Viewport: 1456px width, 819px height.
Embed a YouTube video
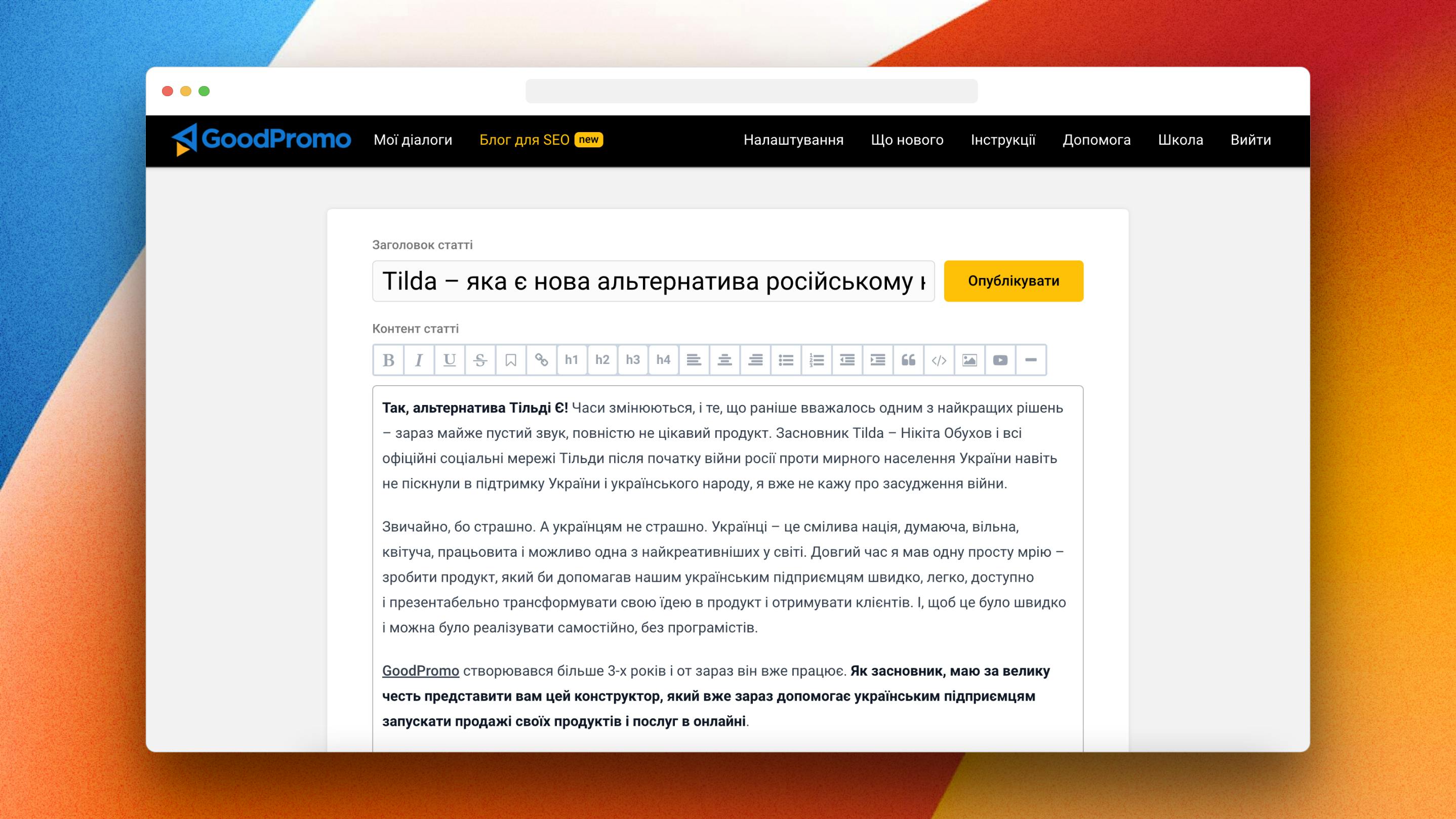point(1000,360)
